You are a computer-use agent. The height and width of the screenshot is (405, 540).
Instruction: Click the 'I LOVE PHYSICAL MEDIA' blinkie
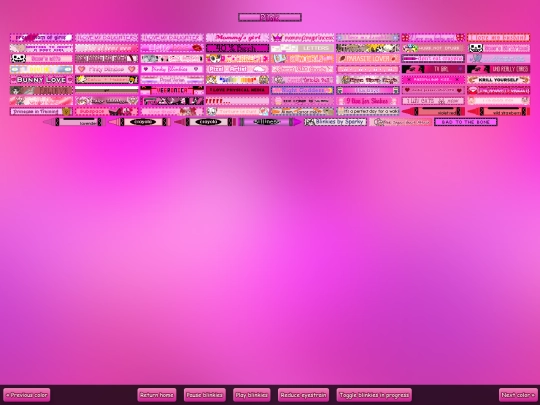click(237, 91)
